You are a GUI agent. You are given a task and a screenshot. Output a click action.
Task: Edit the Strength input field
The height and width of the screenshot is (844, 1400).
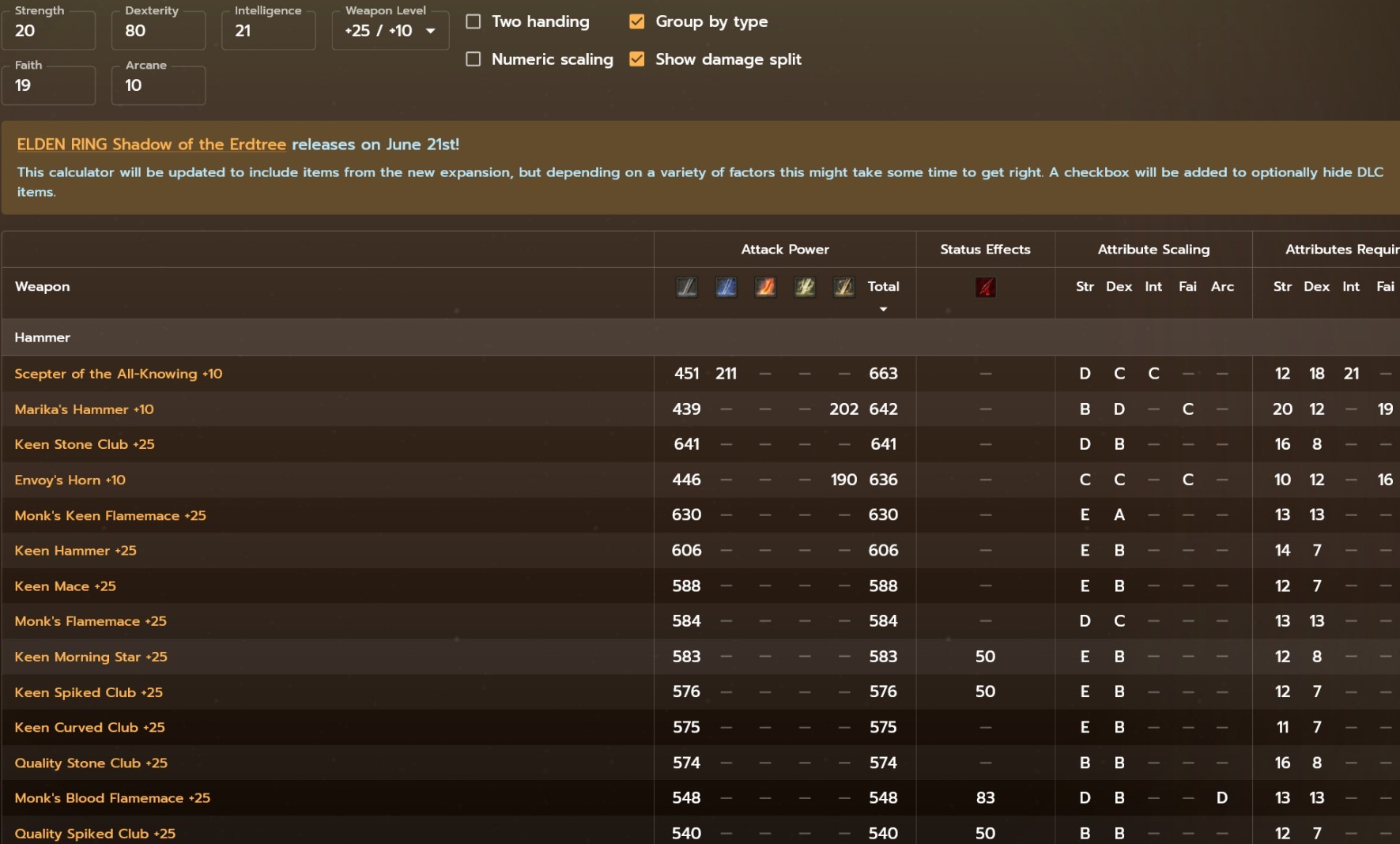[x=48, y=31]
